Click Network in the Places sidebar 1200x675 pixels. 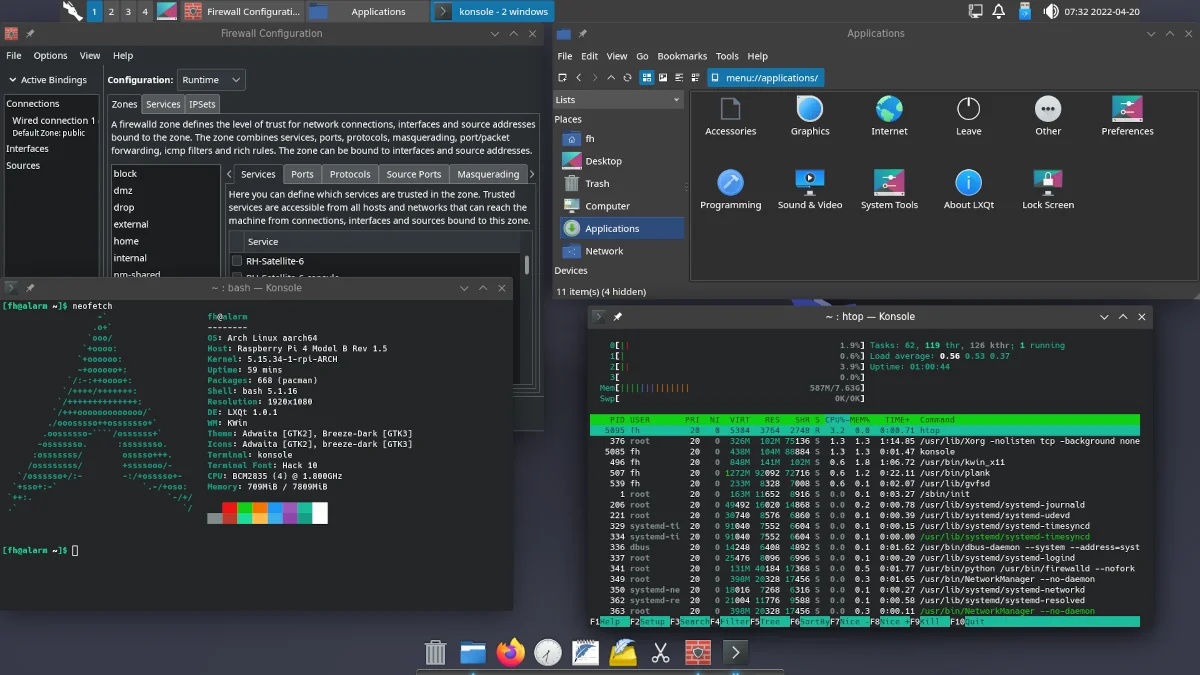(603, 251)
